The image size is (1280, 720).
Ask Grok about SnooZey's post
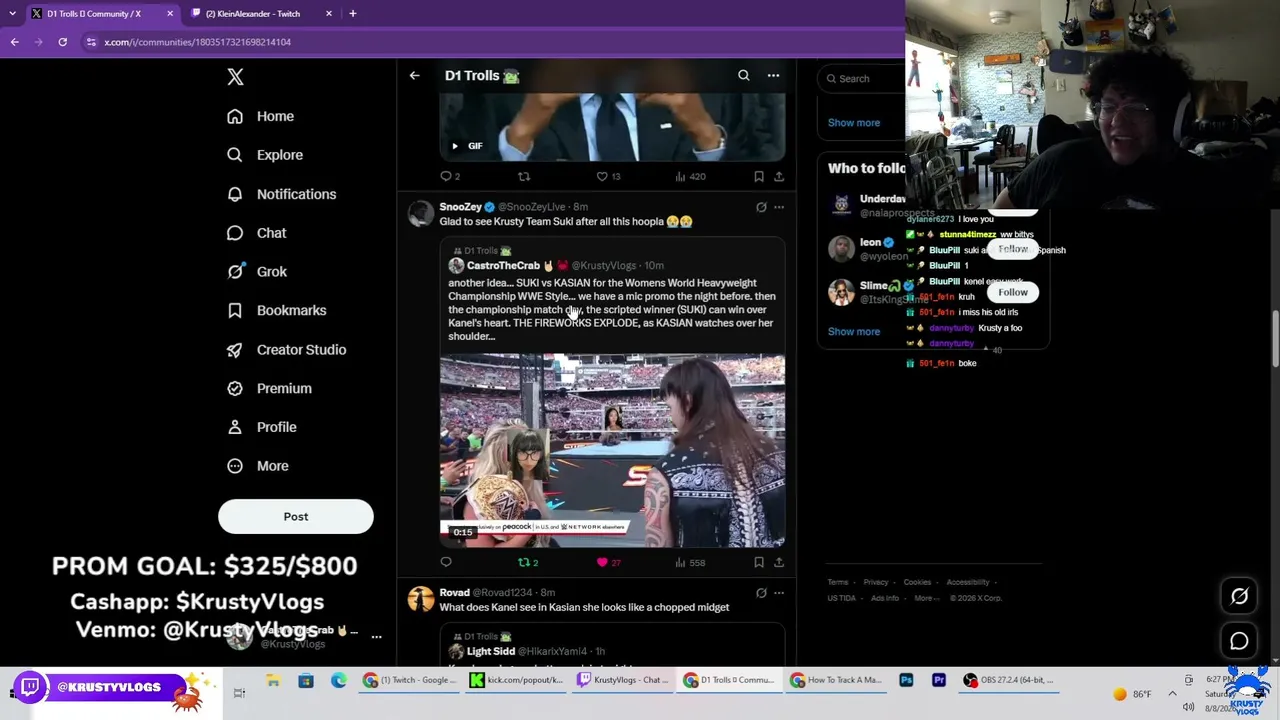coord(761,207)
